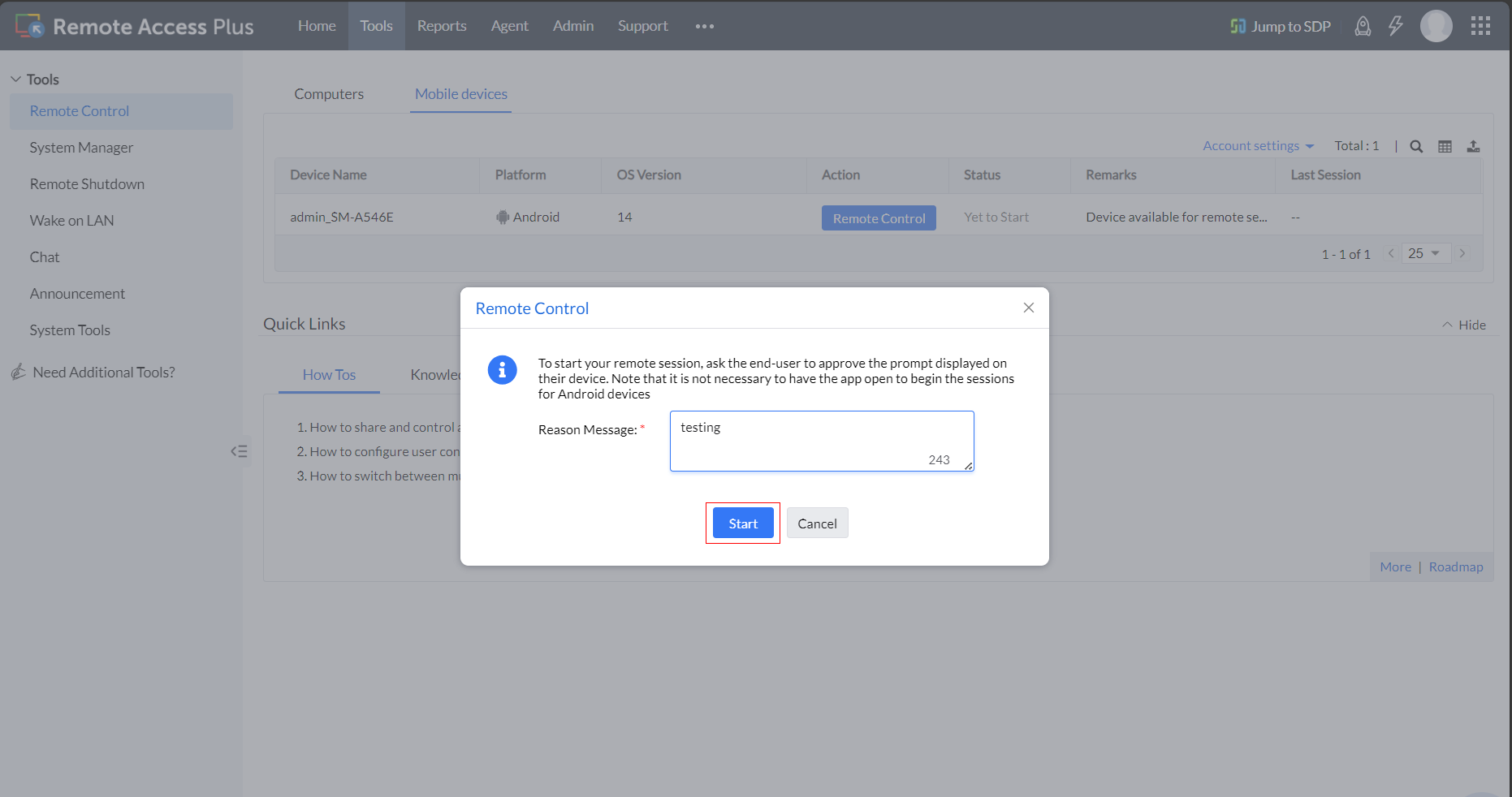Open Remote Shutdown in the sidebar
Image resolution: width=1512 pixels, height=797 pixels.
click(x=87, y=184)
